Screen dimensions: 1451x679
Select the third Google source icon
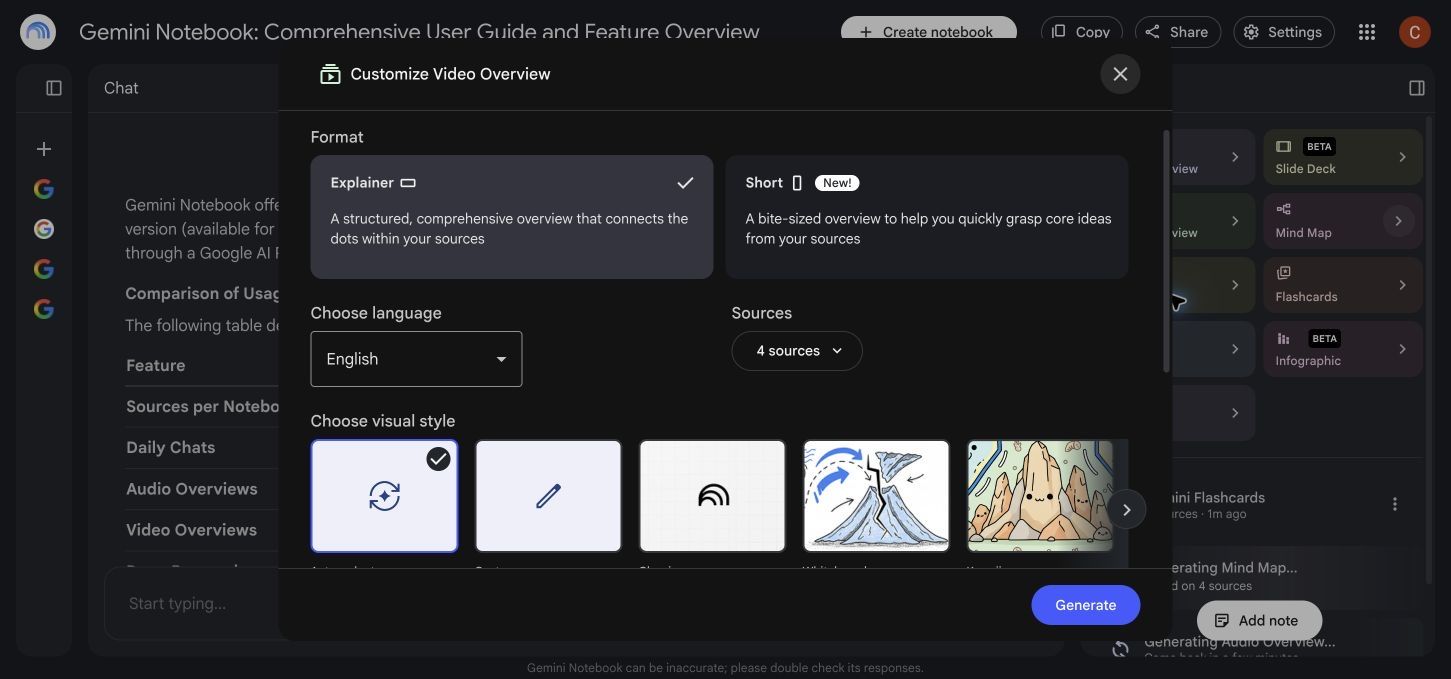pos(44,269)
